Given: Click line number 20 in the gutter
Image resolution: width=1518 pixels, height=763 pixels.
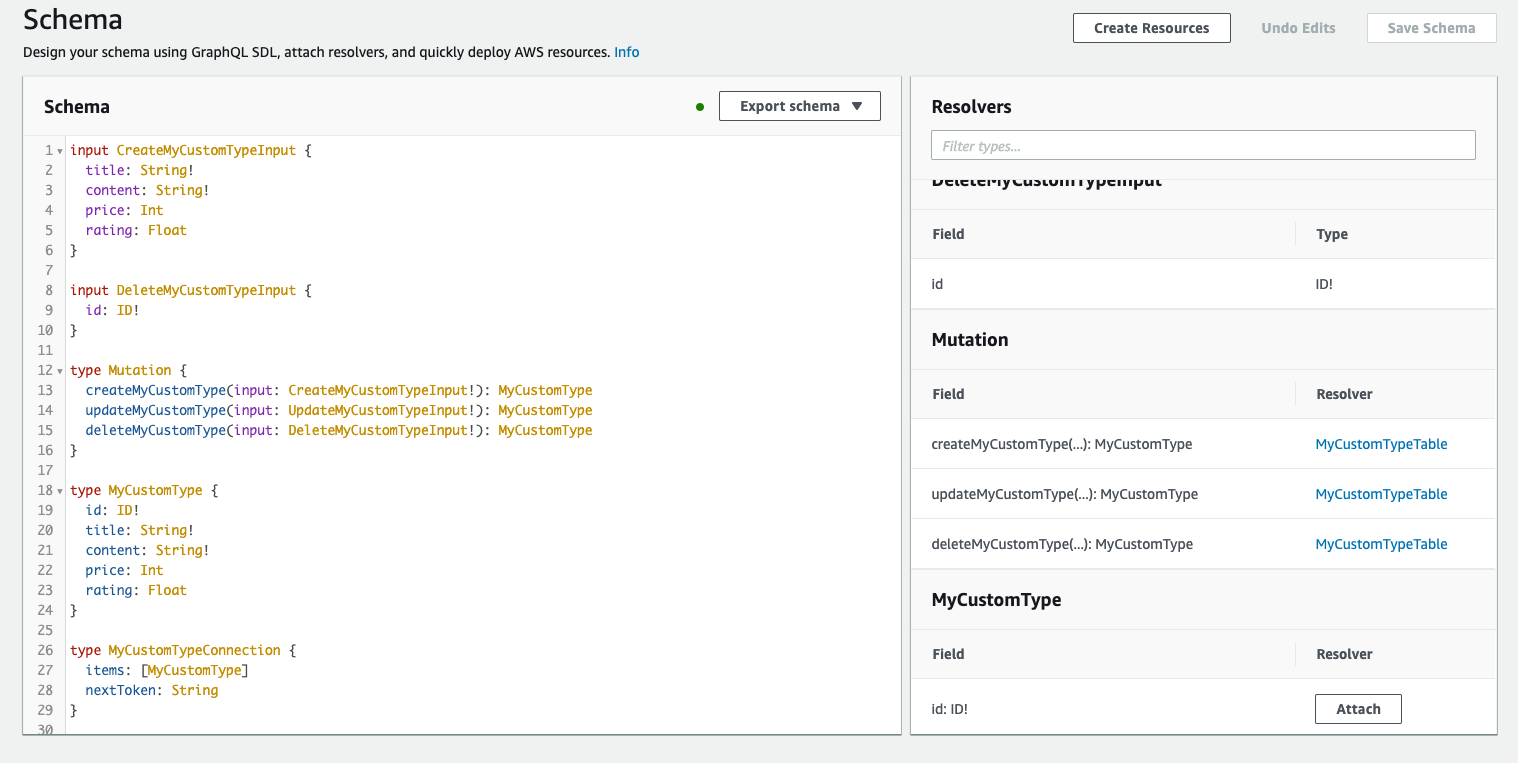Looking at the screenshot, I should click(45, 530).
